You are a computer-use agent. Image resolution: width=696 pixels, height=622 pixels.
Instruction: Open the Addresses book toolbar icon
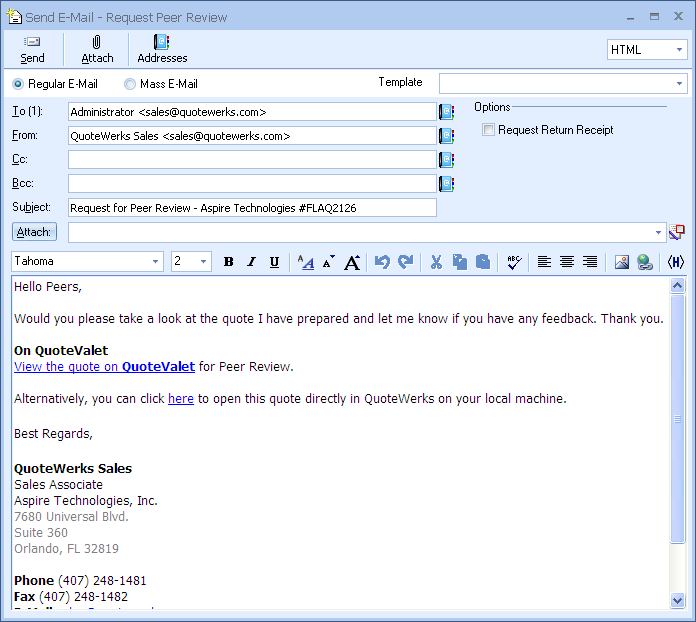click(x=162, y=42)
